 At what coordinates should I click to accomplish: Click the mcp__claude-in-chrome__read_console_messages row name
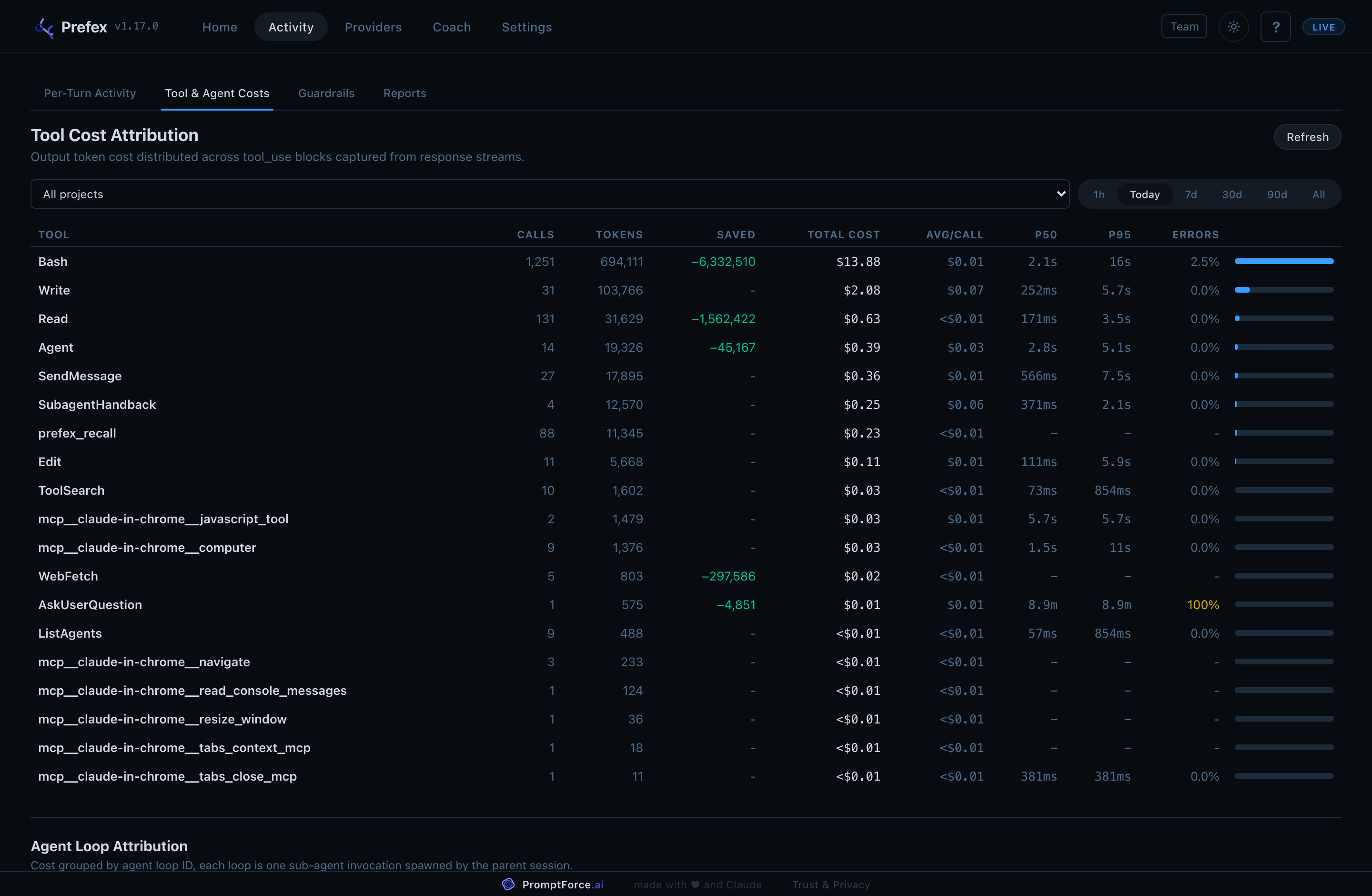192,691
